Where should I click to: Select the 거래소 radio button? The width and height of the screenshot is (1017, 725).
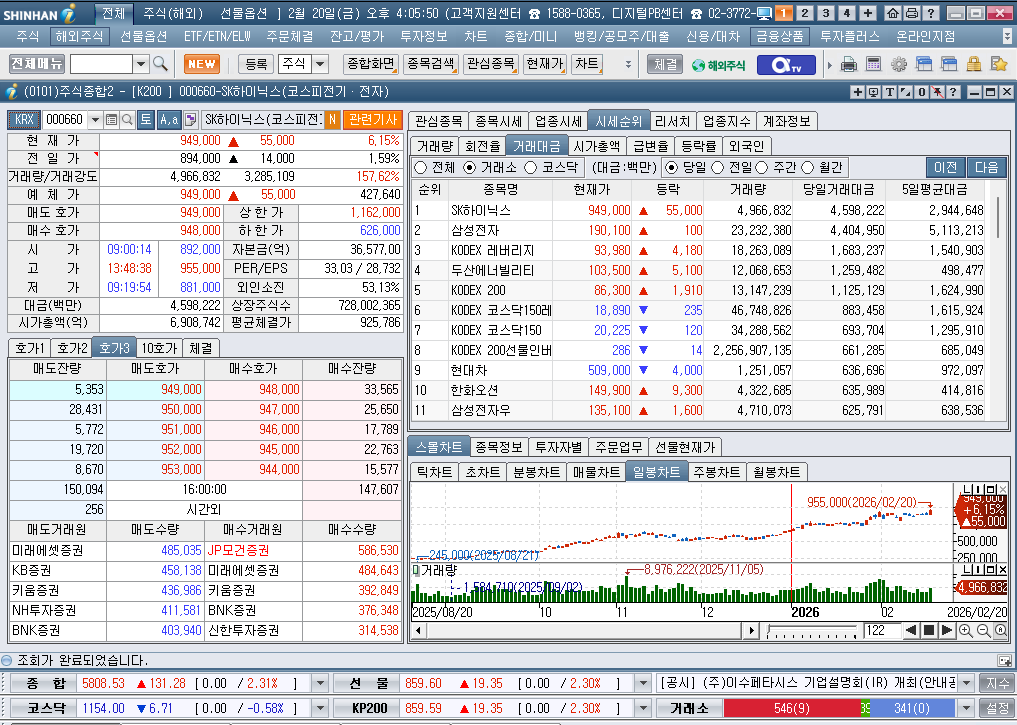click(x=470, y=168)
